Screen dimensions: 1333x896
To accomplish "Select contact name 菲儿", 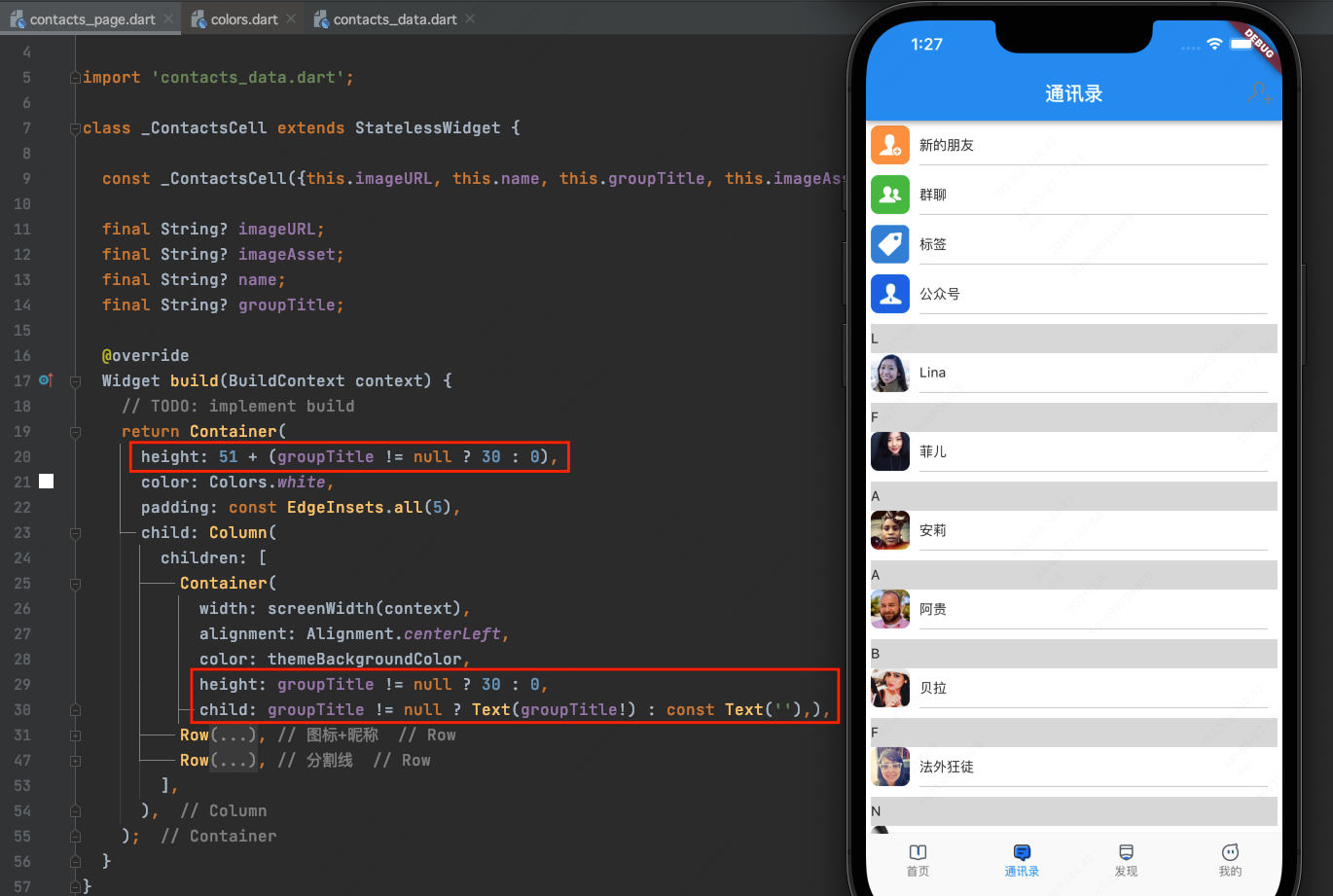I will [933, 451].
